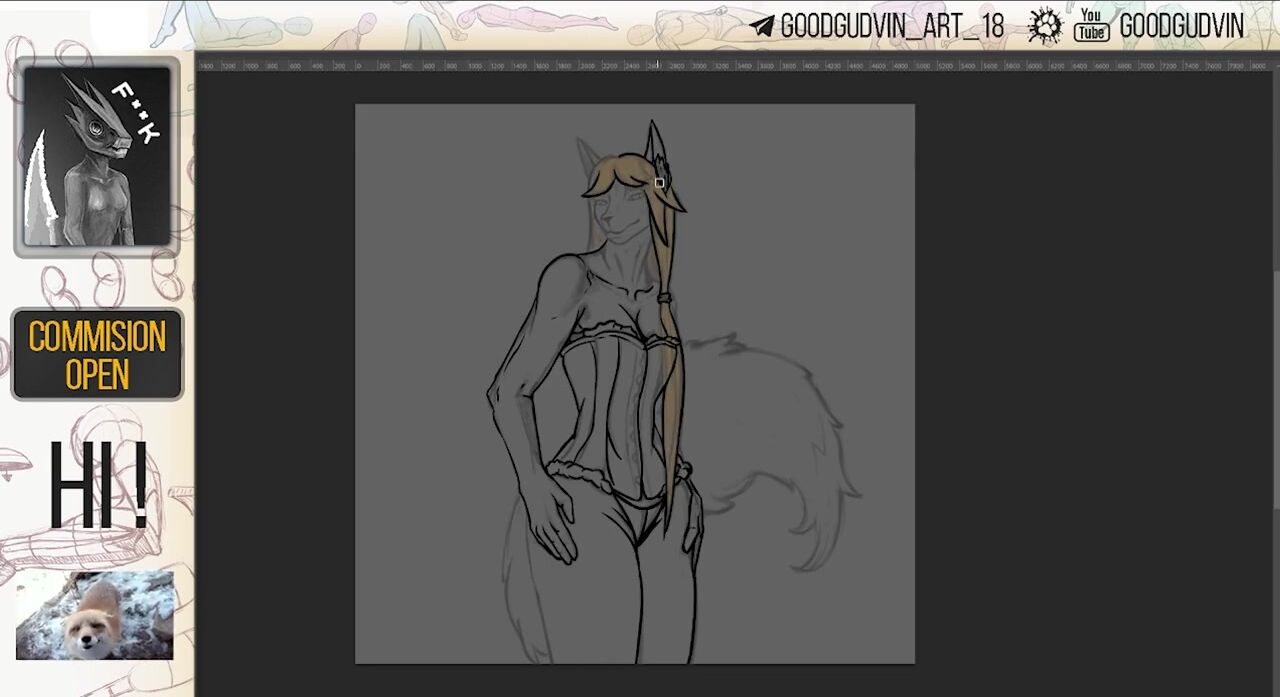Image resolution: width=1280 pixels, height=697 pixels.
Task: Click the COMMISION OPEN badge
Action: click(x=97, y=354)
